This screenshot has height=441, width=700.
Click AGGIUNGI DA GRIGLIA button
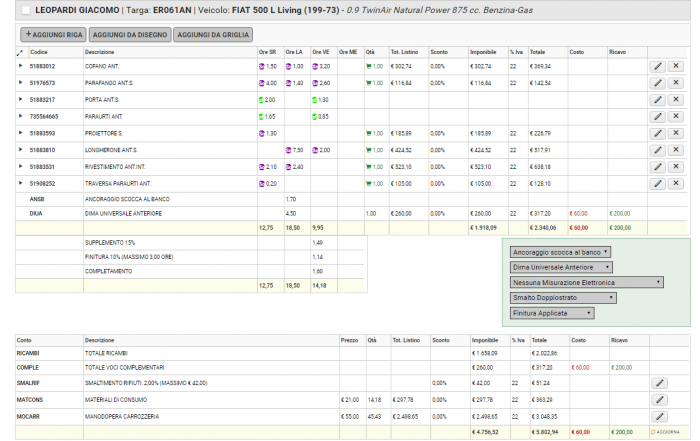(213, 35)
